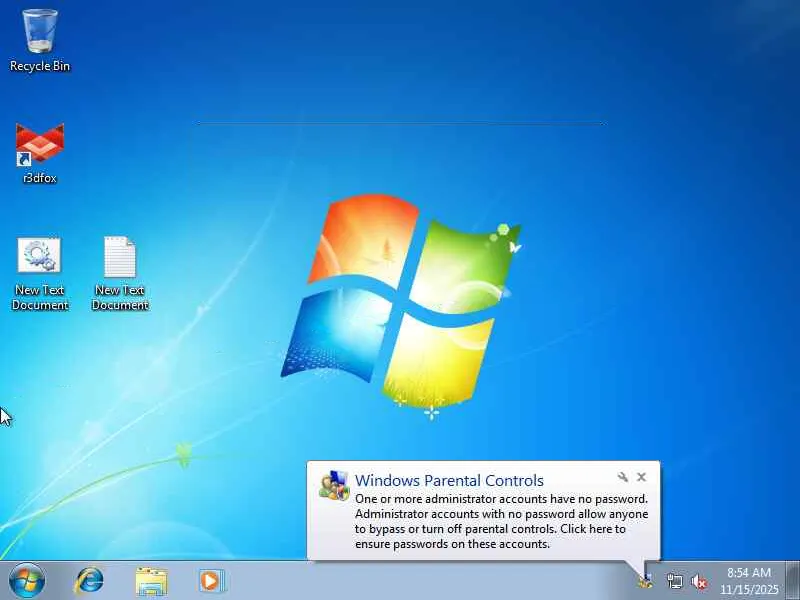
Task: Click the Windows Parental Controls balloon title
Action: [449, 480]
